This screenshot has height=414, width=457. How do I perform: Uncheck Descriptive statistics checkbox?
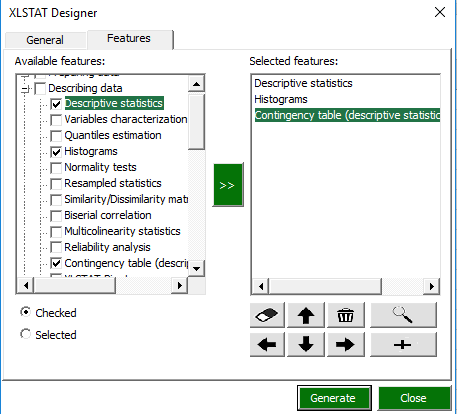click(56, 104)
